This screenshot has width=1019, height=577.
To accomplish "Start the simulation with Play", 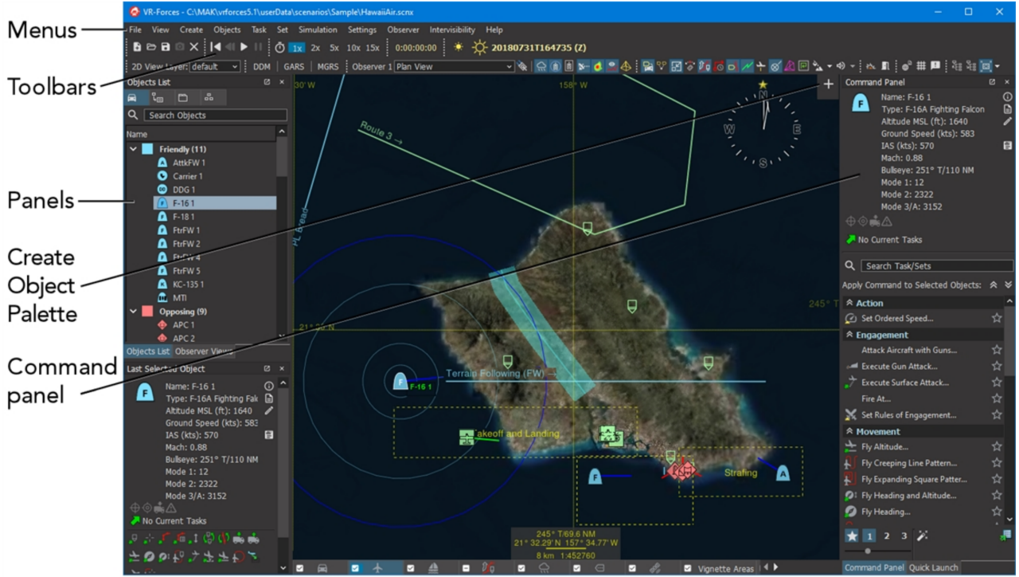I will point(244,47).
